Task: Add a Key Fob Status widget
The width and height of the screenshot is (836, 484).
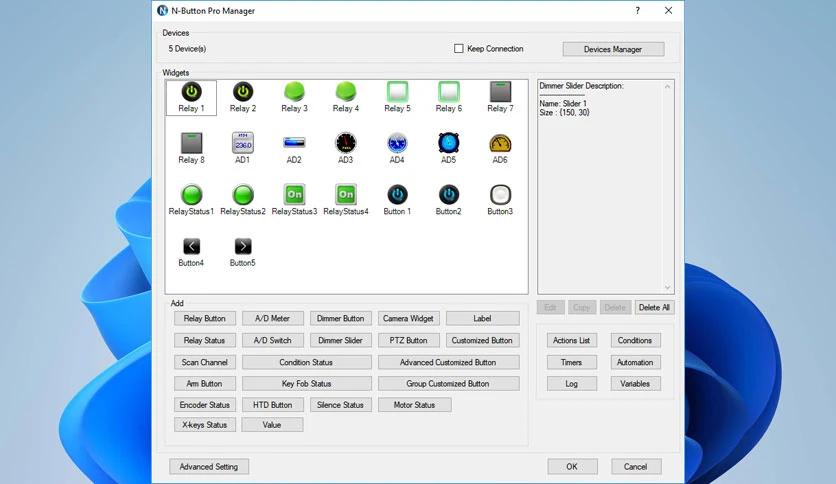Action: coord(307,383)
